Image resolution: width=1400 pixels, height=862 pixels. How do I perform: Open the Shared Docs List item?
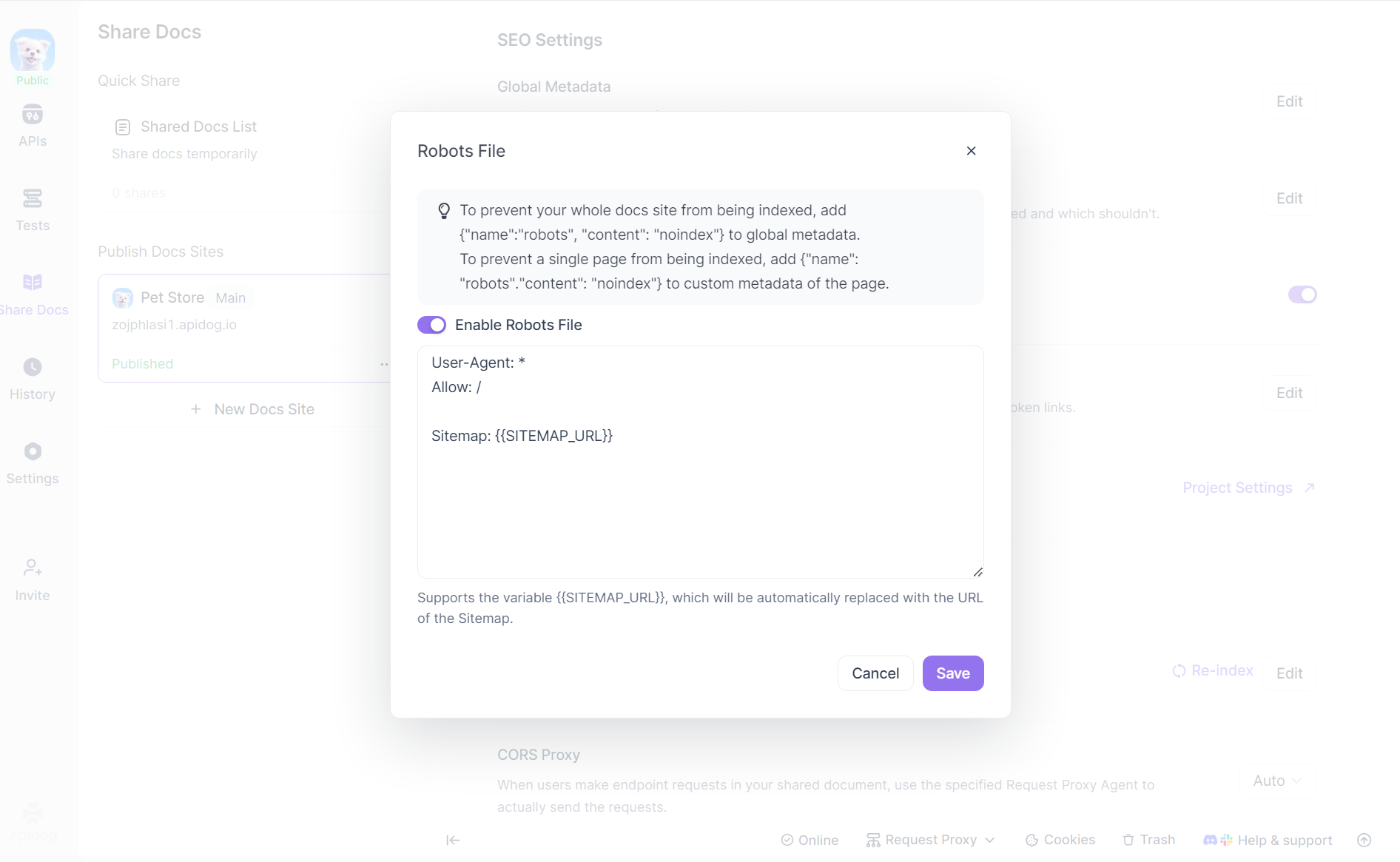click(198, 127)
